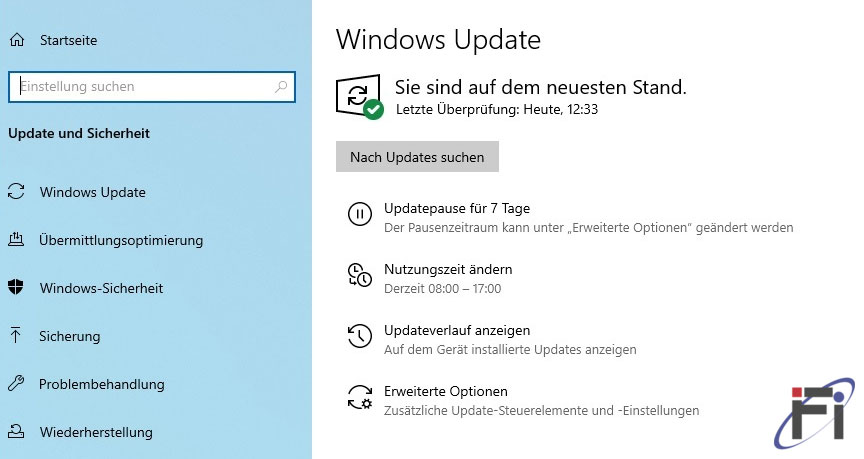Click the Problembehandlung wrench icon
864x459 pixels.
click(x=16, y=383)
